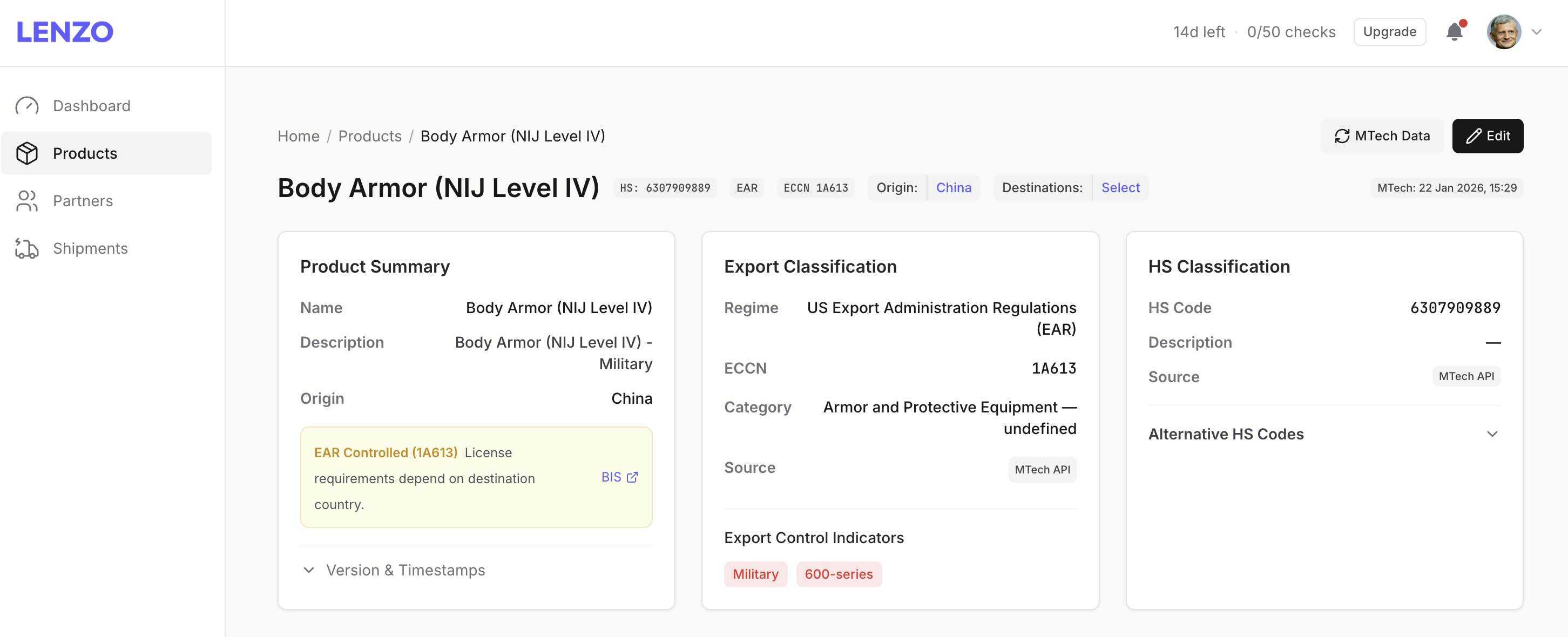
Task: Open the notifications bell
Action: click(x=1454, y=32)
